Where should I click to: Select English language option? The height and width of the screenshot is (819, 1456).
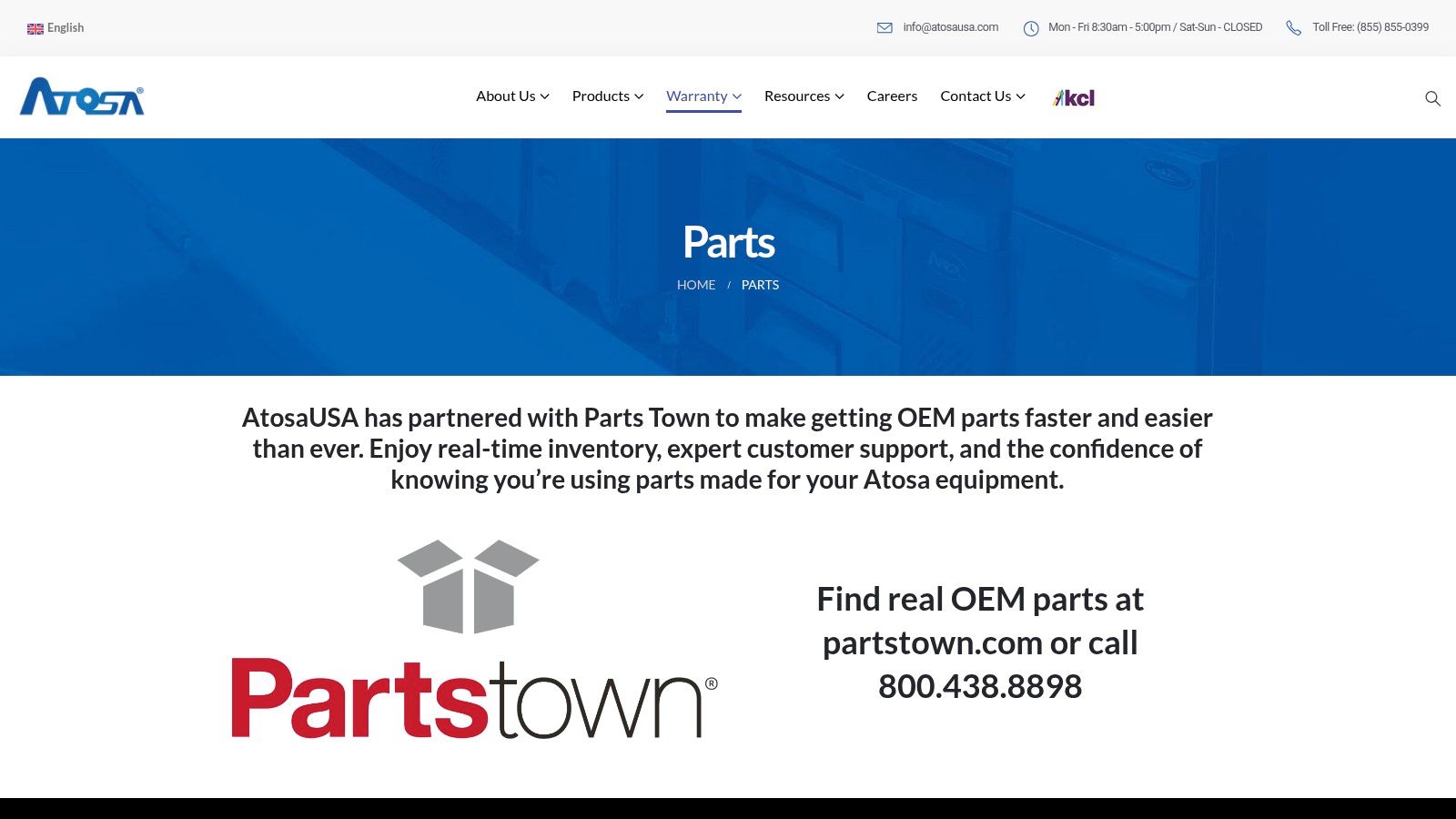click(66, 28)
